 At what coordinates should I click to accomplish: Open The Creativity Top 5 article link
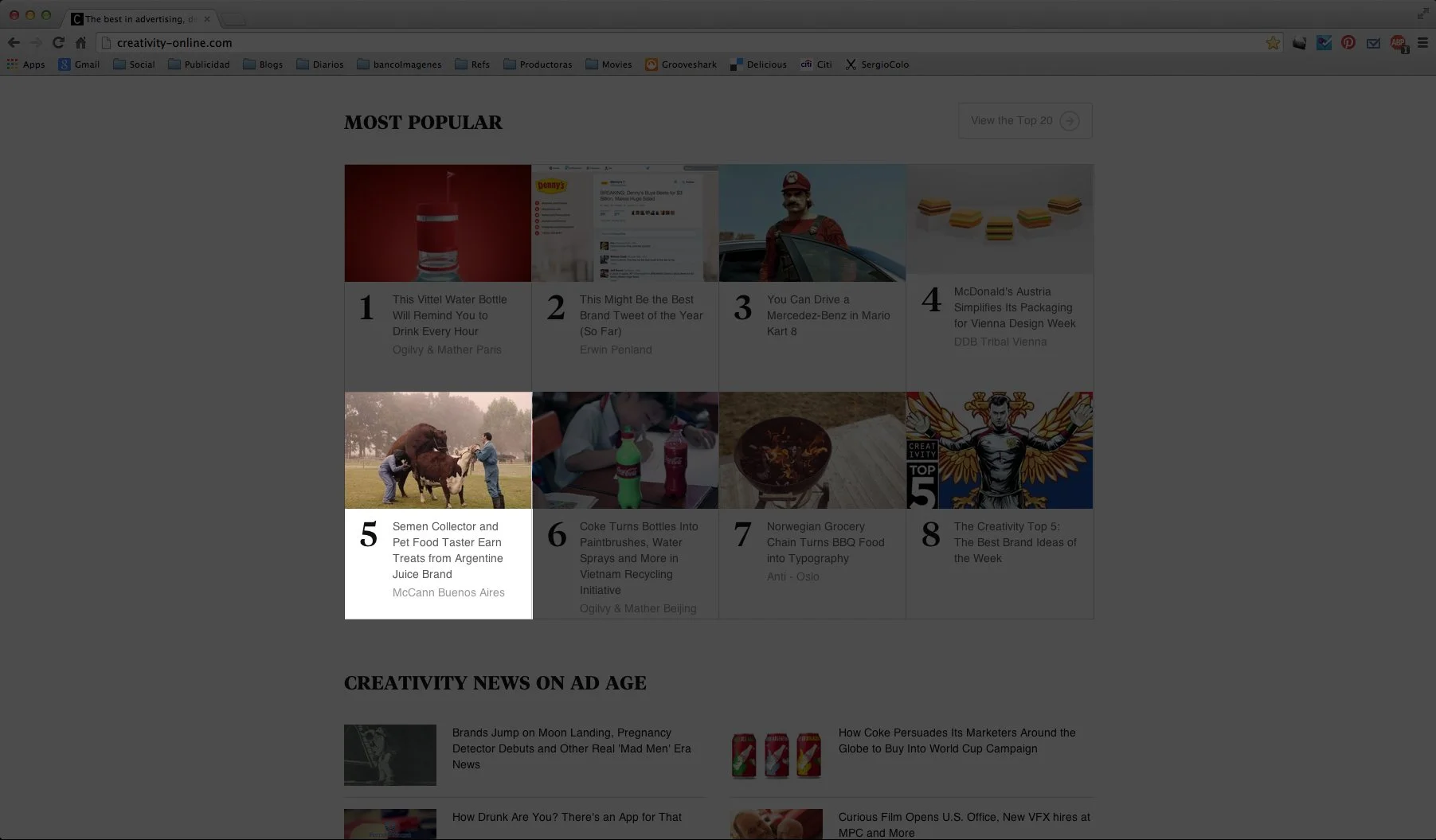(x=1015, y=542)
